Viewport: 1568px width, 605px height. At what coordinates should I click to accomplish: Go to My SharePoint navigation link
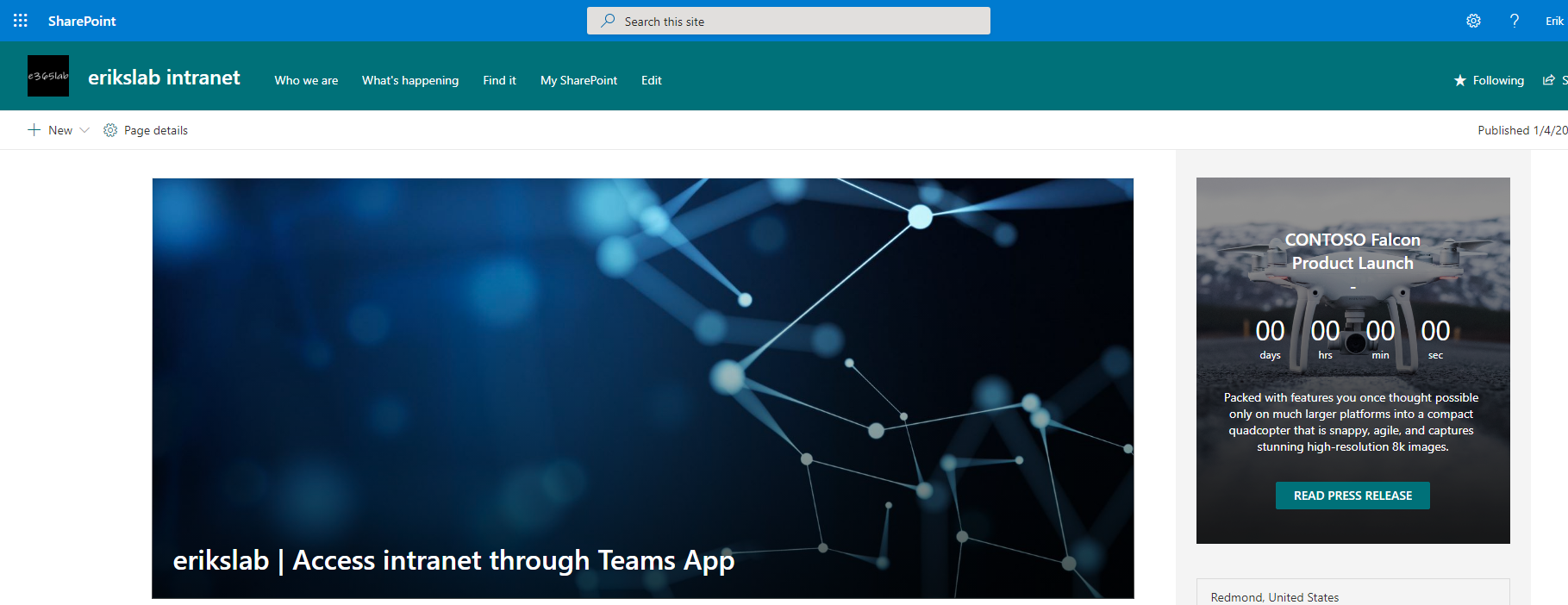click(578, 80)
